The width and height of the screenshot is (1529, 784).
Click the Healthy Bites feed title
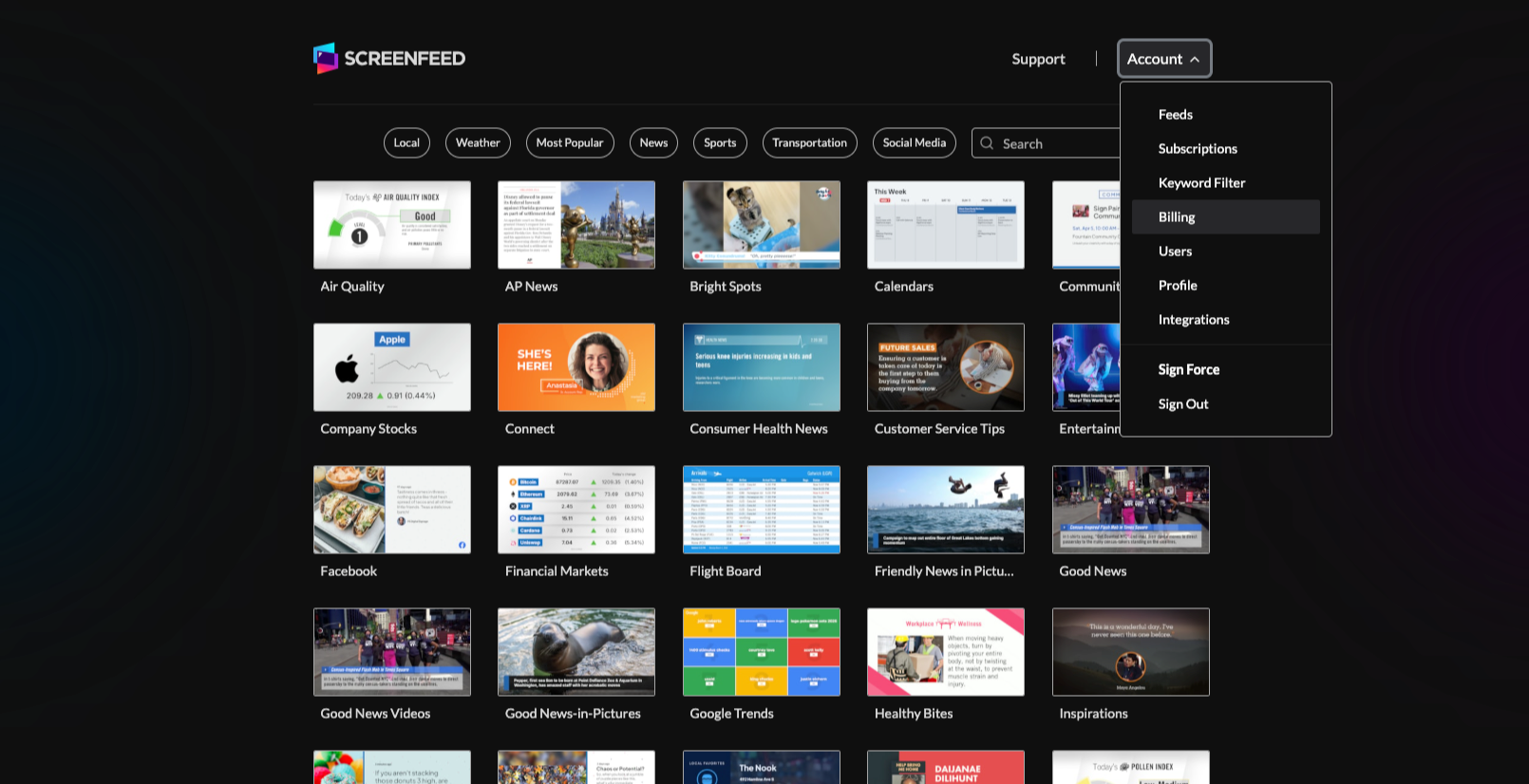914,714
